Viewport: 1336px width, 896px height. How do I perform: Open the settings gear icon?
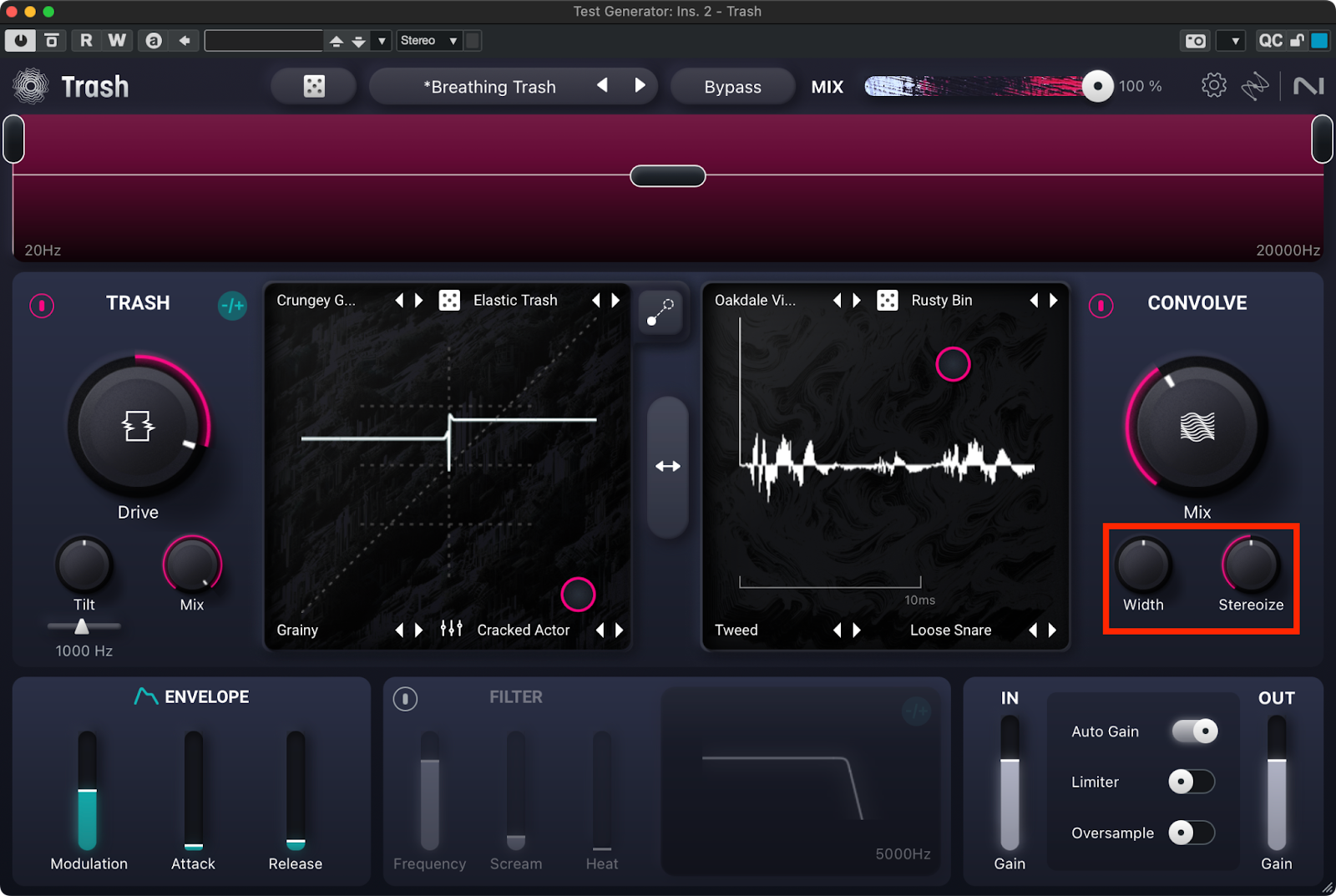pyautogui.click(x=1214, y=85)
